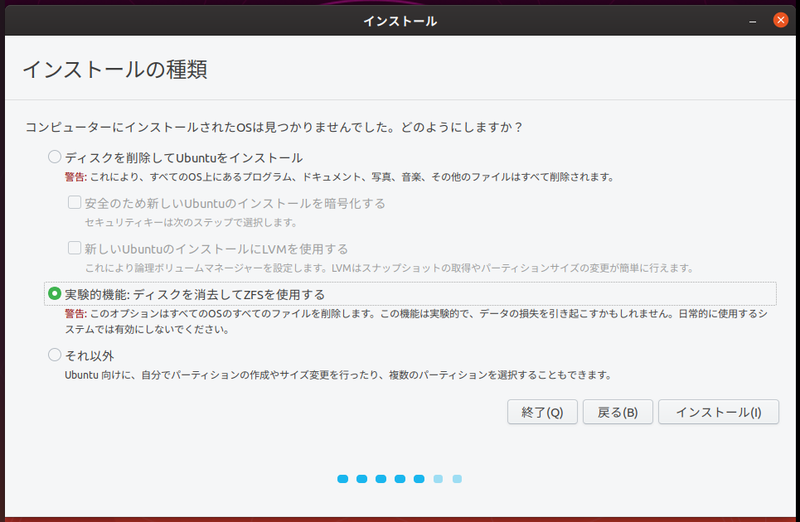Viewport: 800px width, 522px height.
Task: Click the 終了(Q) quit button
Action: [542, 412]
